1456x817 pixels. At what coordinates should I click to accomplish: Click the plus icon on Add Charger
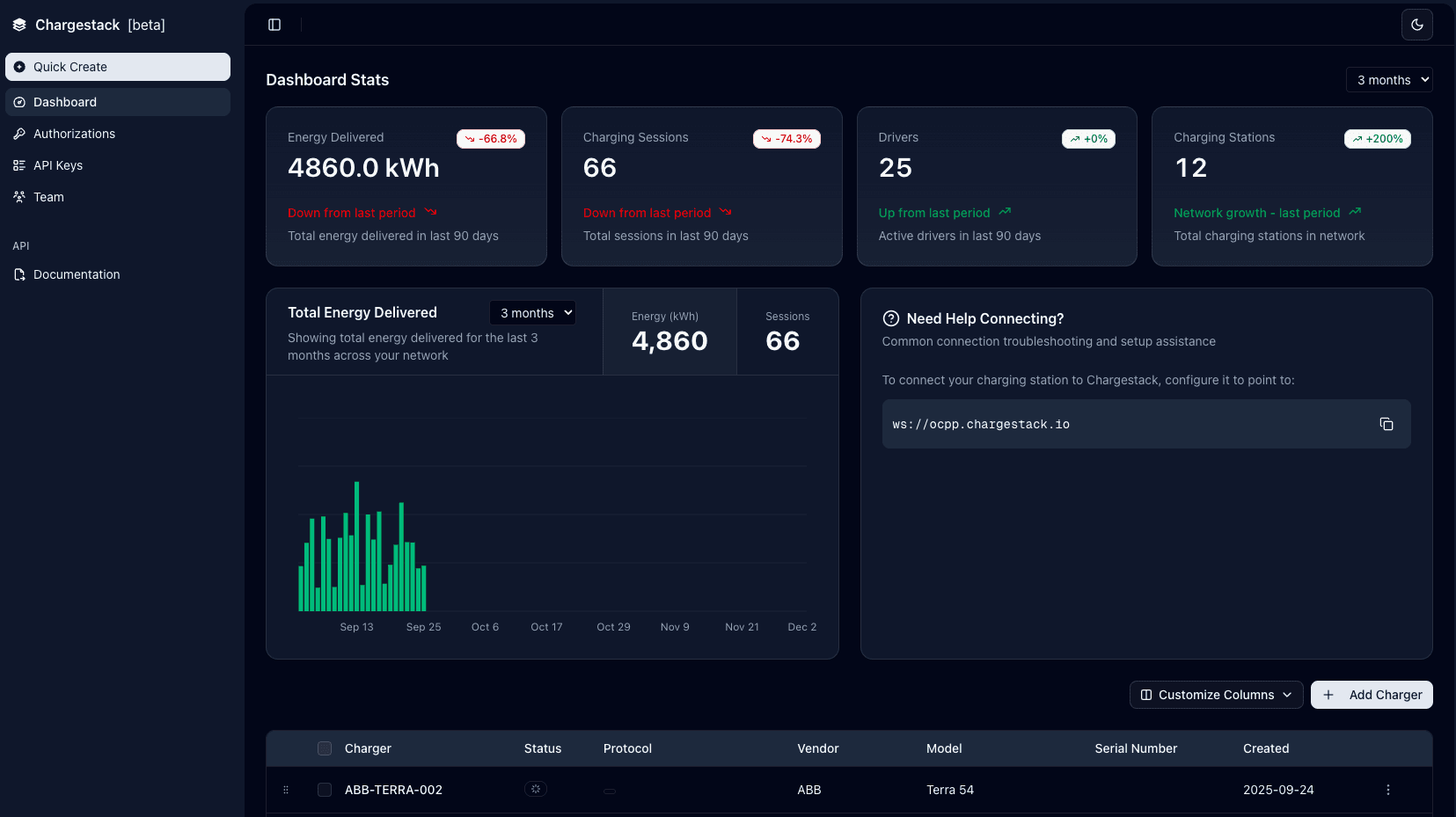click(x=1328, y=695)
